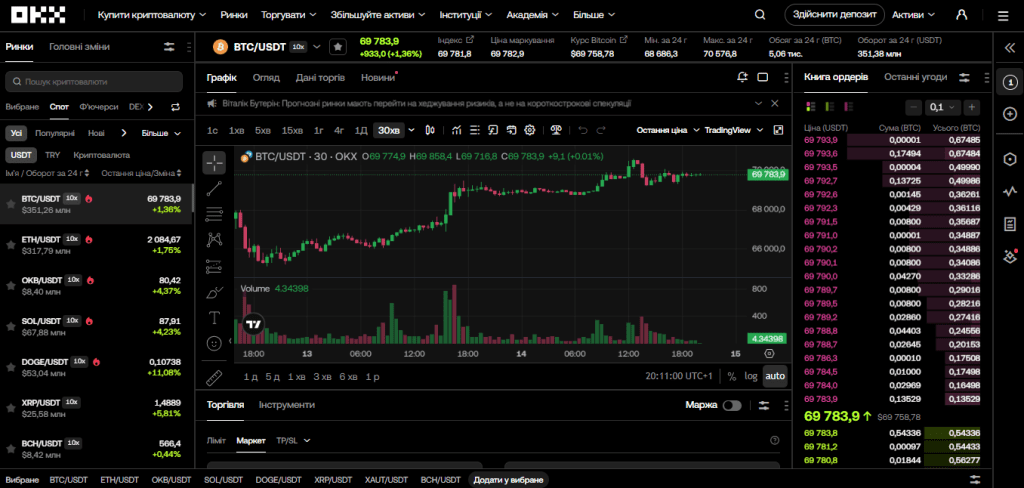Open chart settings gear icon
This screenshot has width=1024, height=488.
pos(530,130)
